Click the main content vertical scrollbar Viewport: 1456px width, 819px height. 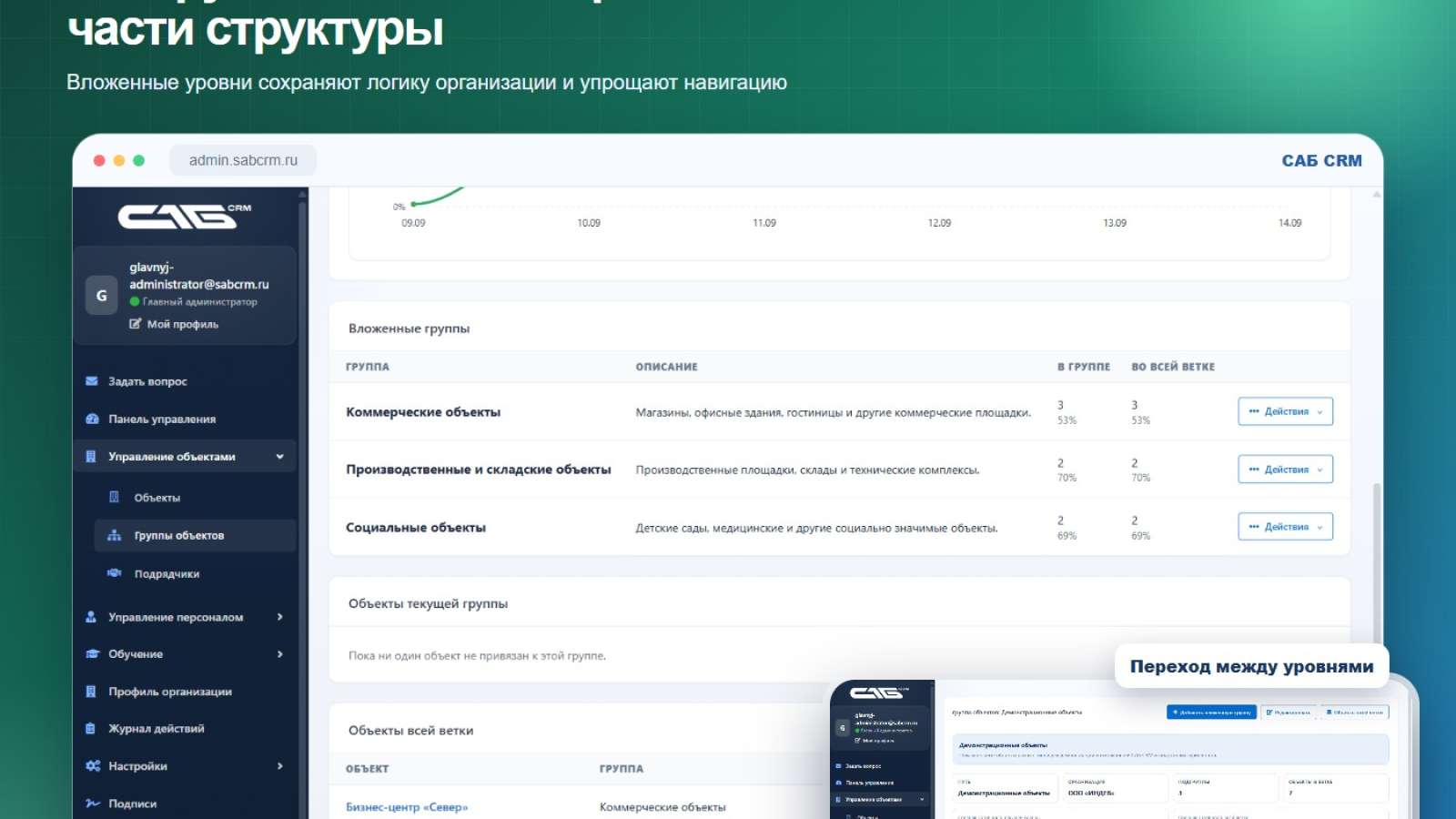pos(1377,564)
